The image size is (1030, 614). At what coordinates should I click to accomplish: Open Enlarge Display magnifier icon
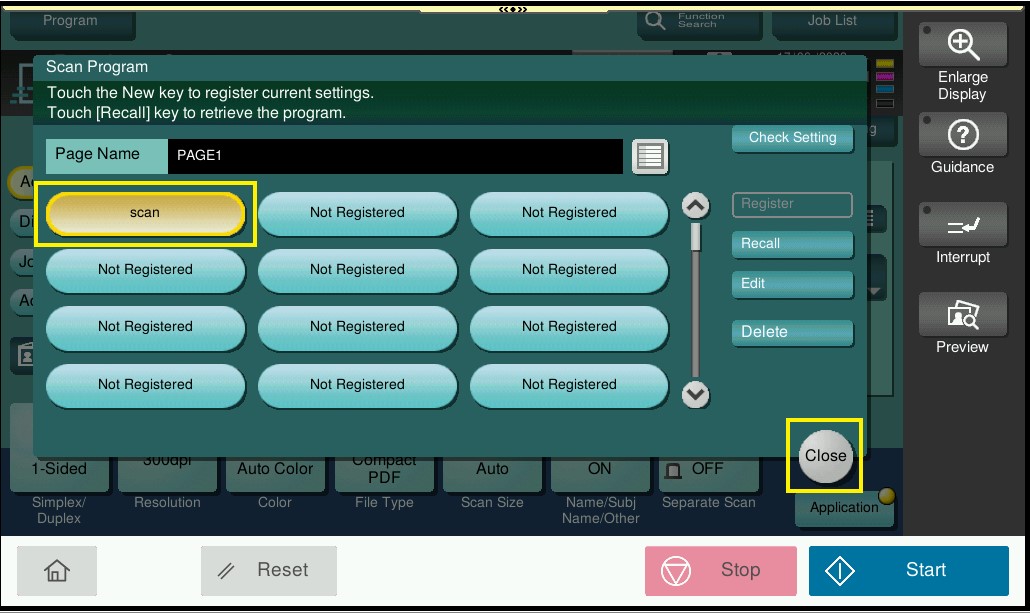tap(962, 45)
